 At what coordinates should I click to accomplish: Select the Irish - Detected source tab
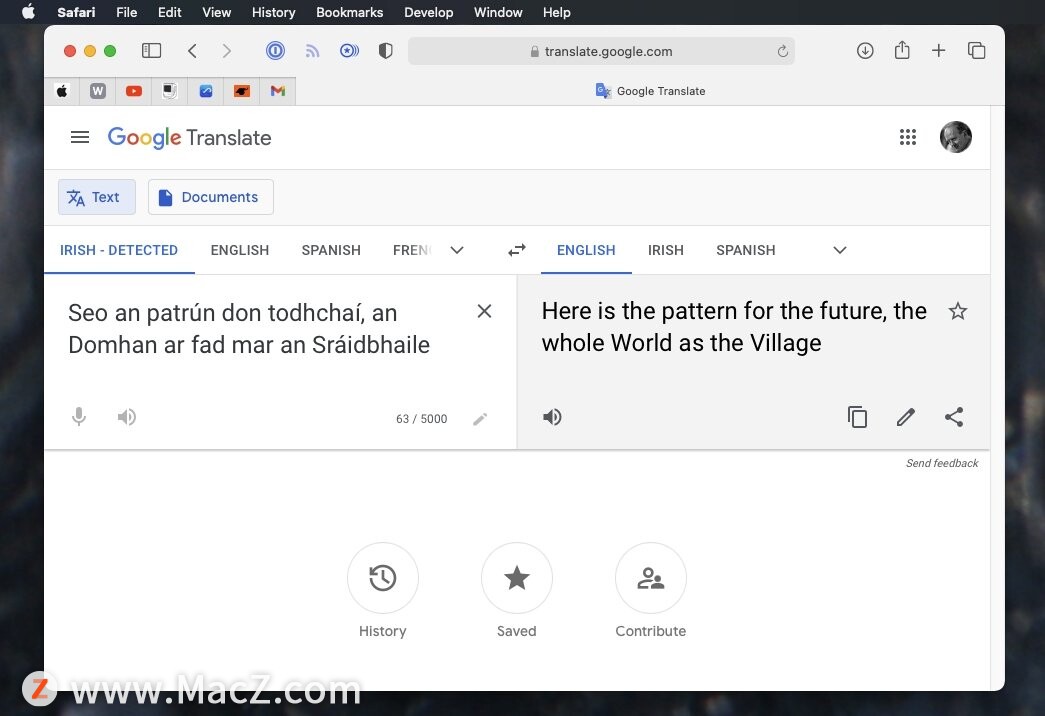click(x=119, y=250)
